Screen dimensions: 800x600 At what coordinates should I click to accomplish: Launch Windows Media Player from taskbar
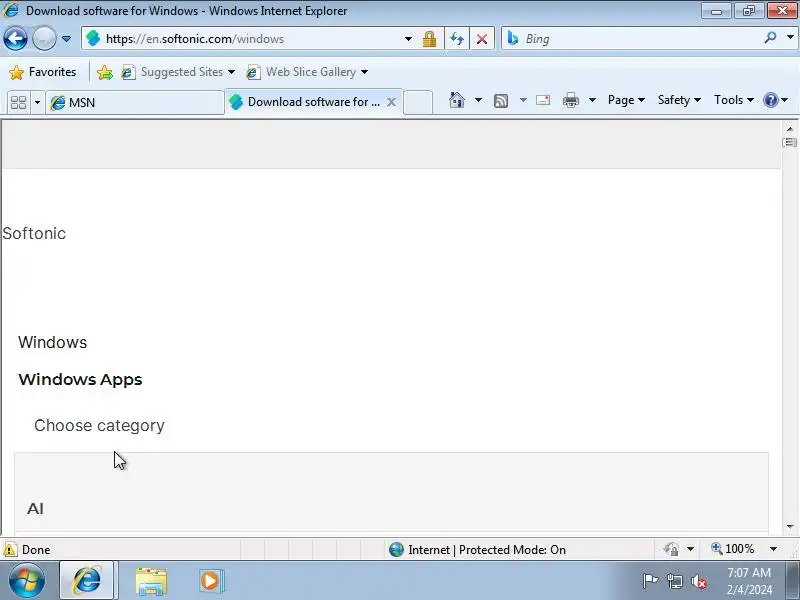[x=210, y=581]
